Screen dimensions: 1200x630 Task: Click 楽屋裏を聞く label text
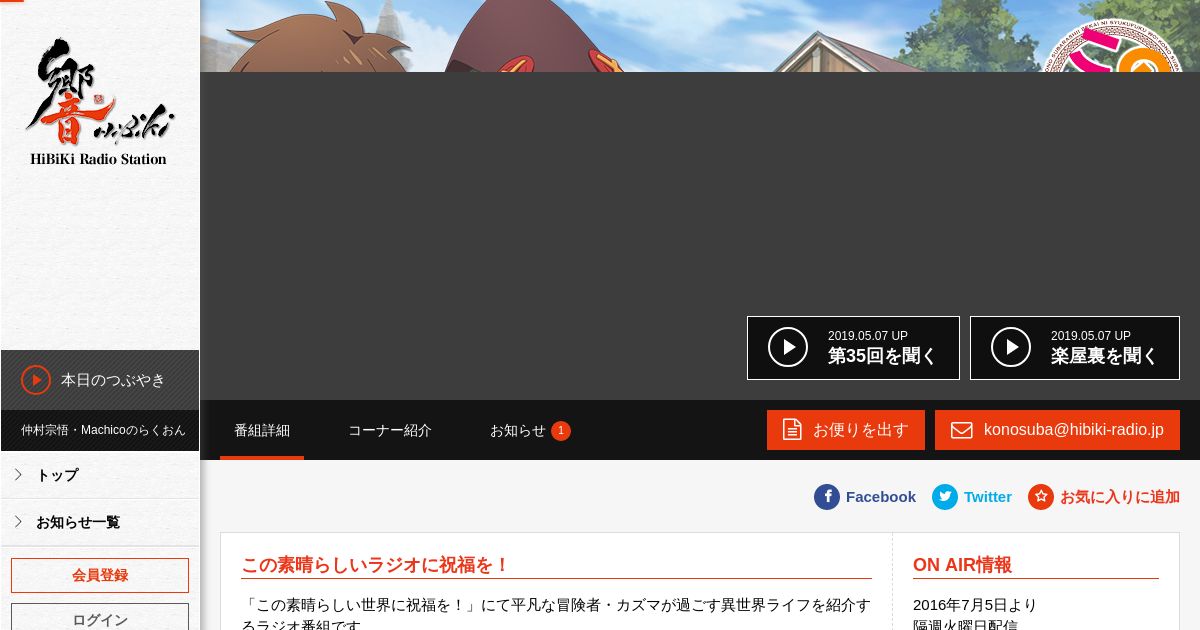(1104, 356)
